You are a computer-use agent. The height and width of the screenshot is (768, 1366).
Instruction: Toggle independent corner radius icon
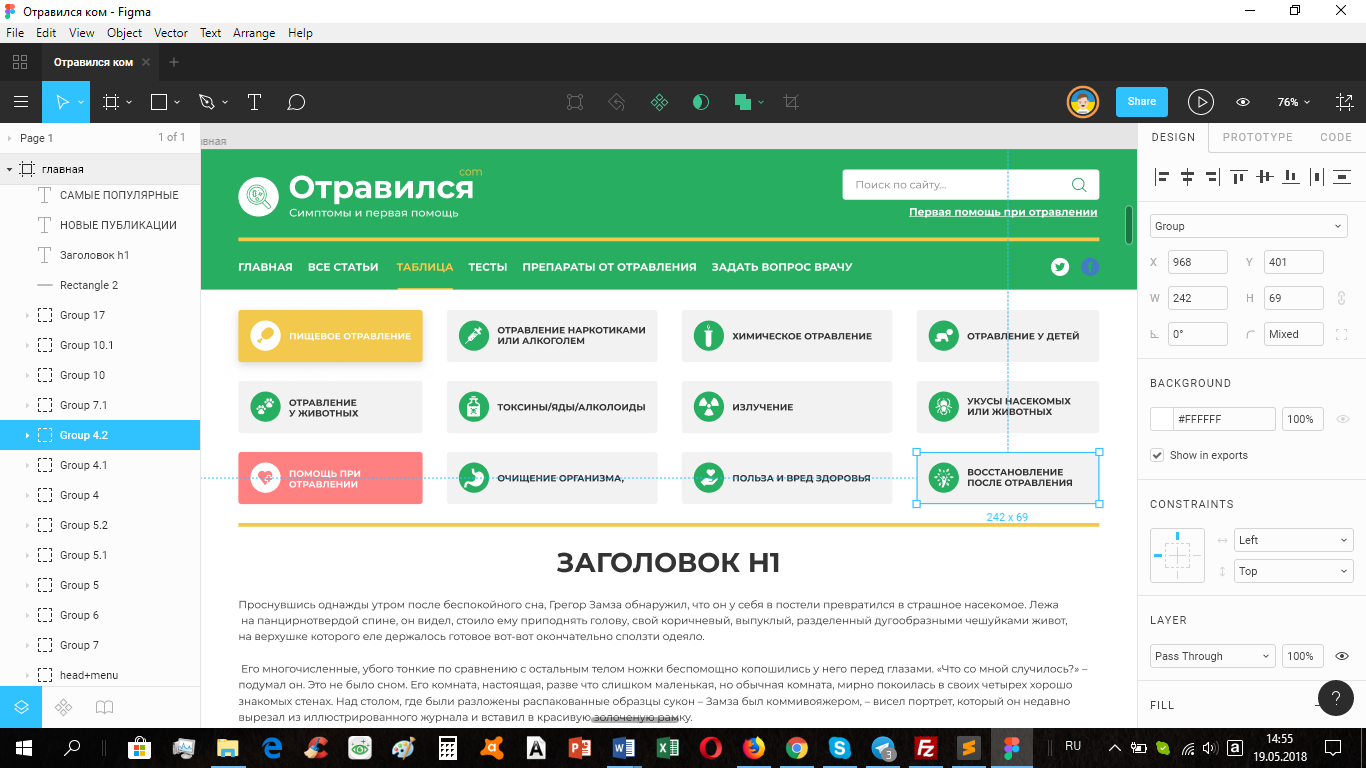(1342, 334)
